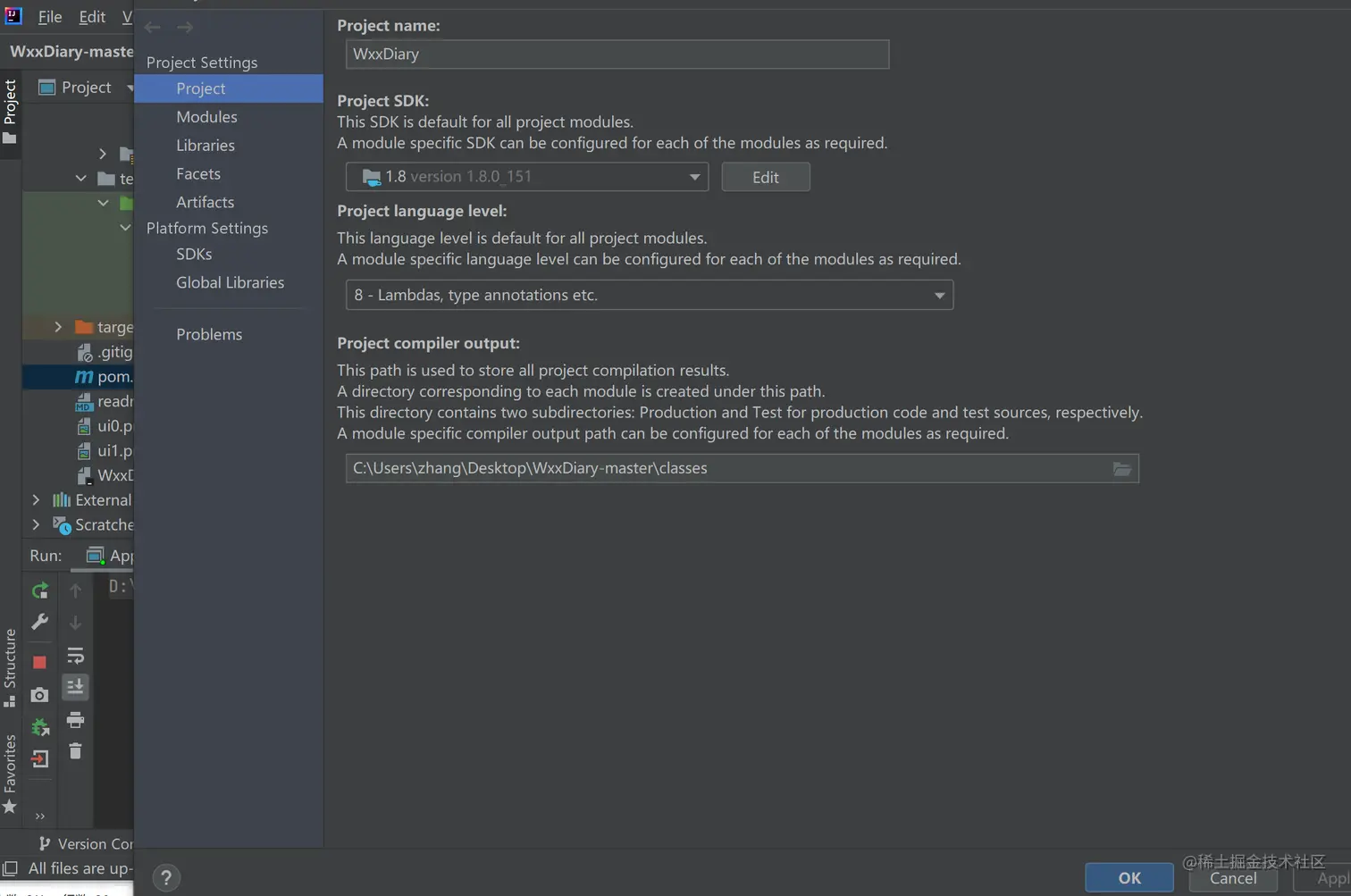
Task: Open the Project language level dropdown
Action: pyautogui.click(x=650, y=295)
